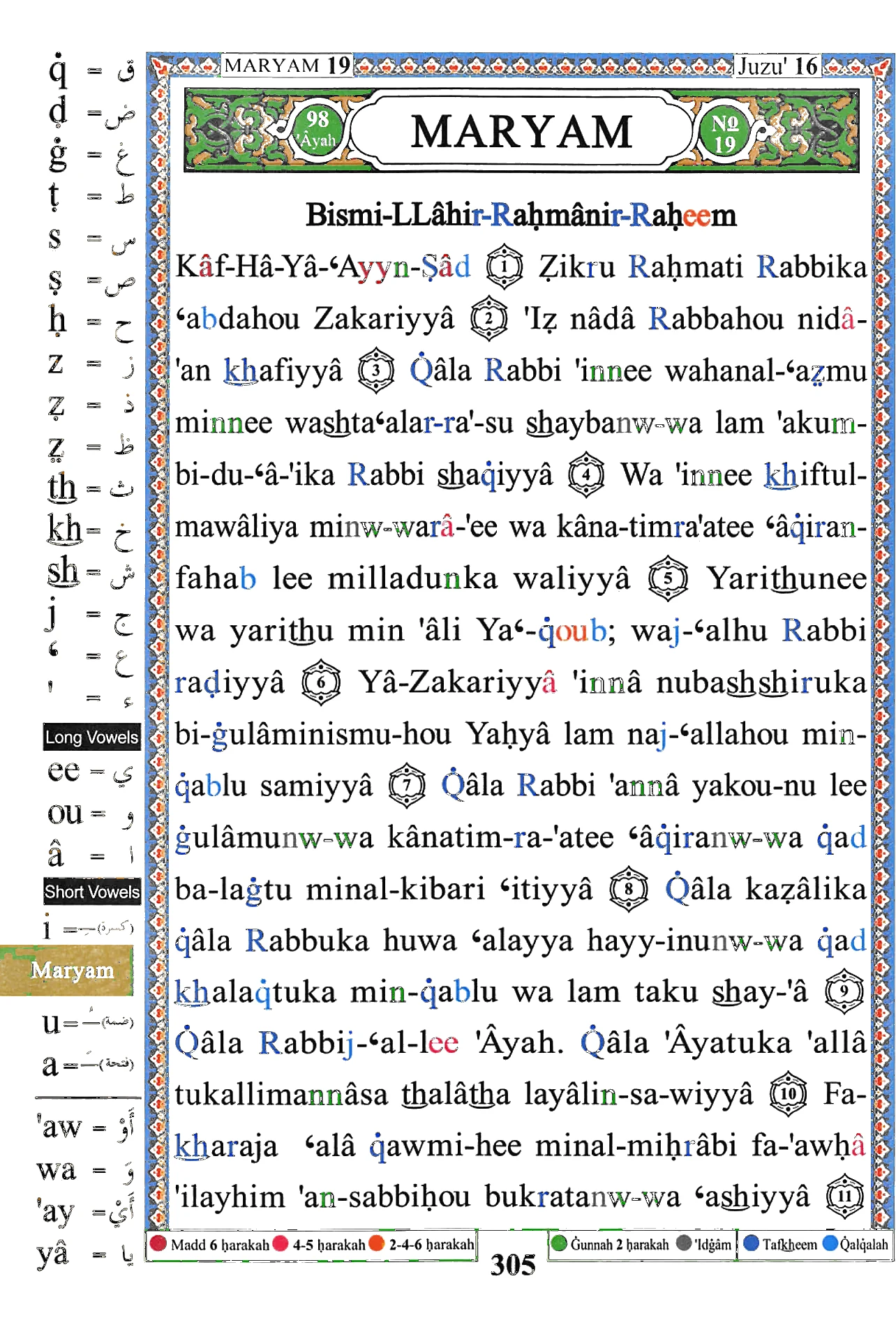Click the Juzu' 16 header label

click(x=777, y=66)
